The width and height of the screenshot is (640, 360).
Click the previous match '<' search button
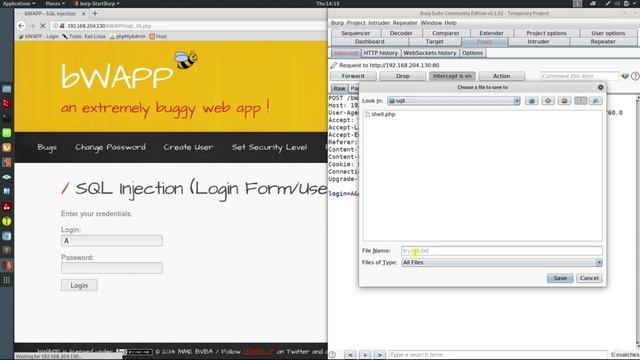350,355
